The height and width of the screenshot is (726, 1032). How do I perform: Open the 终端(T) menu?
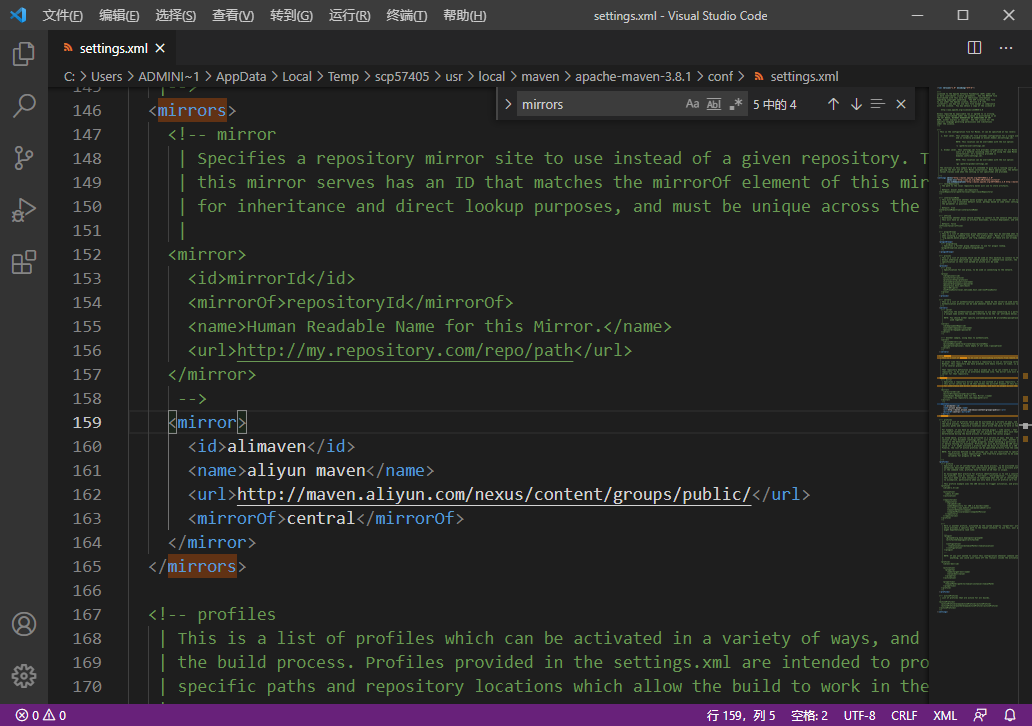[x=406, y=16]
